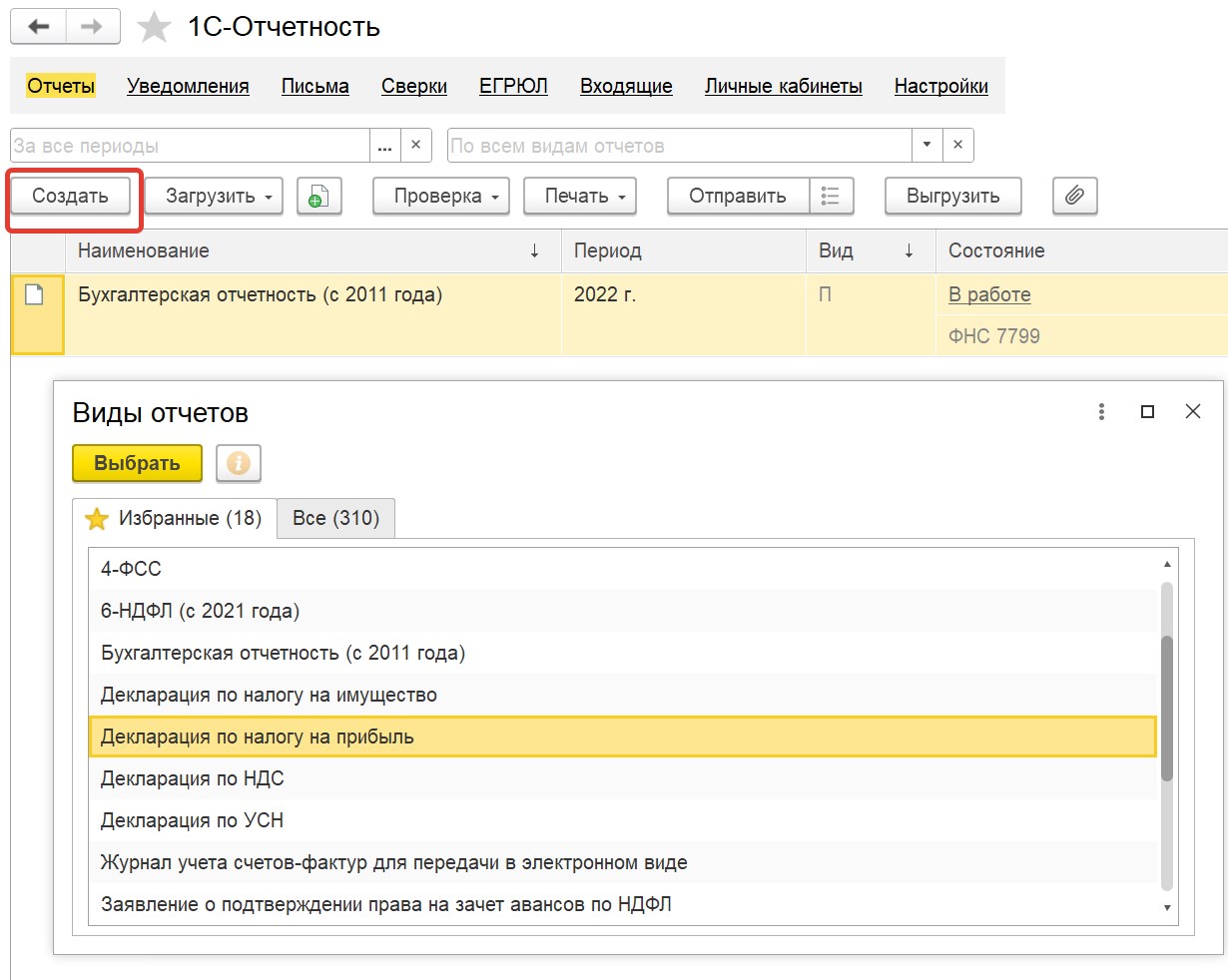1228x980 pixels.
Task: Close the Виды отчетов dialog
Action: coord(1192,411)
